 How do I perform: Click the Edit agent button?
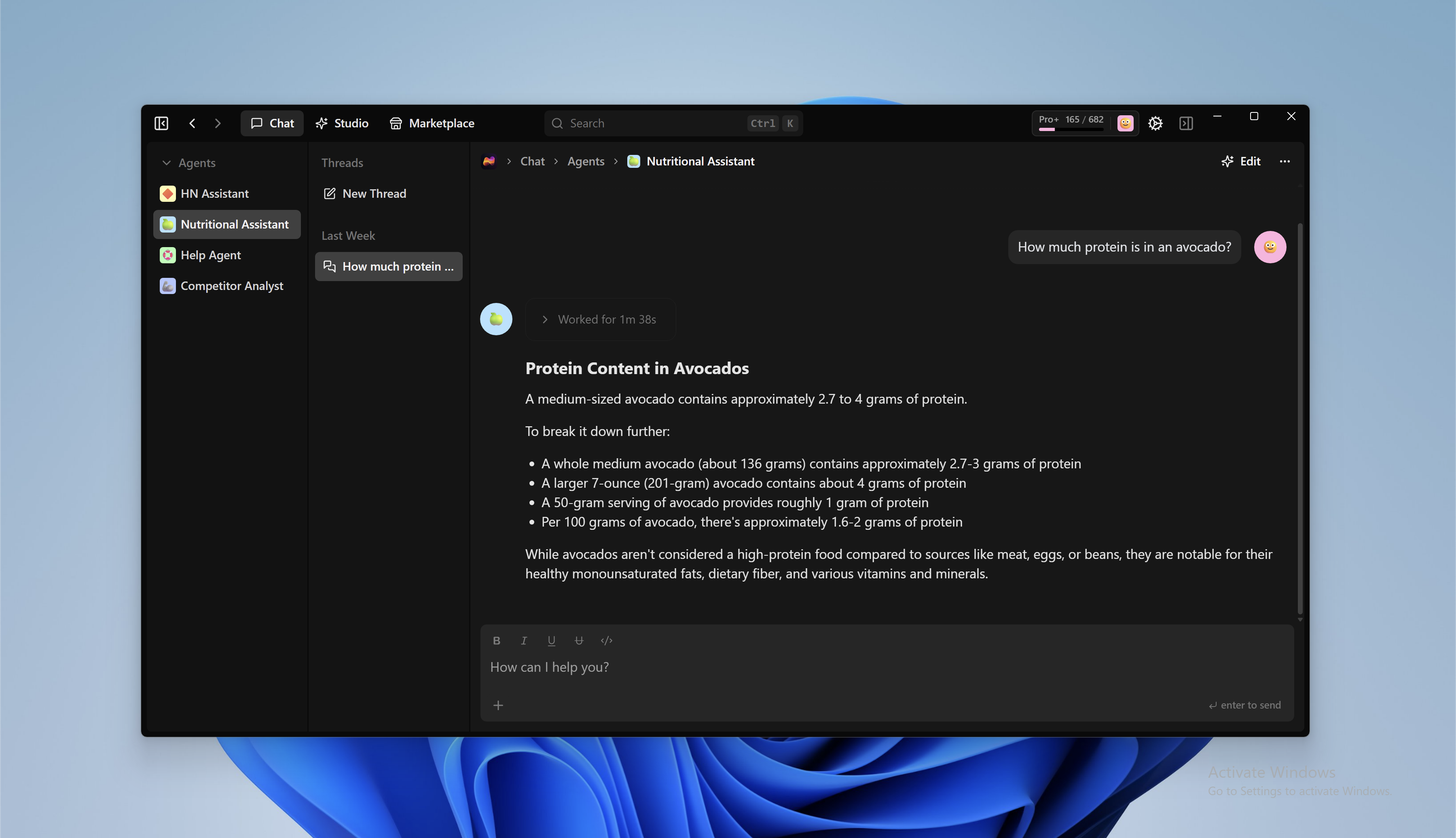pos(1241,162)
